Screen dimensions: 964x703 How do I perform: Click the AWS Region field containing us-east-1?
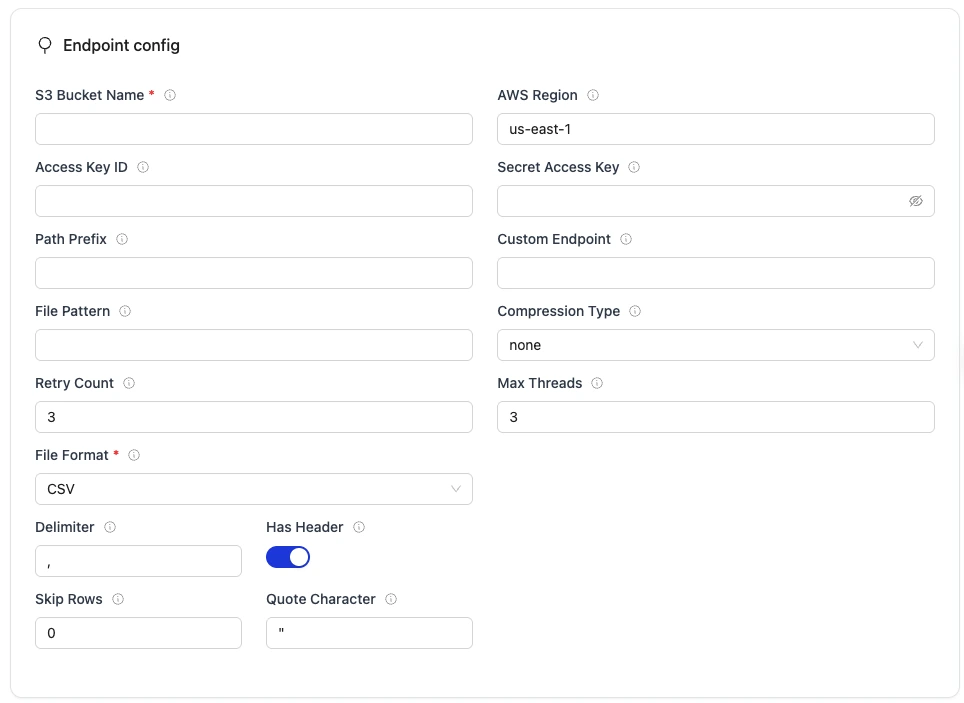pyautogui.click(x=715, y=129)
